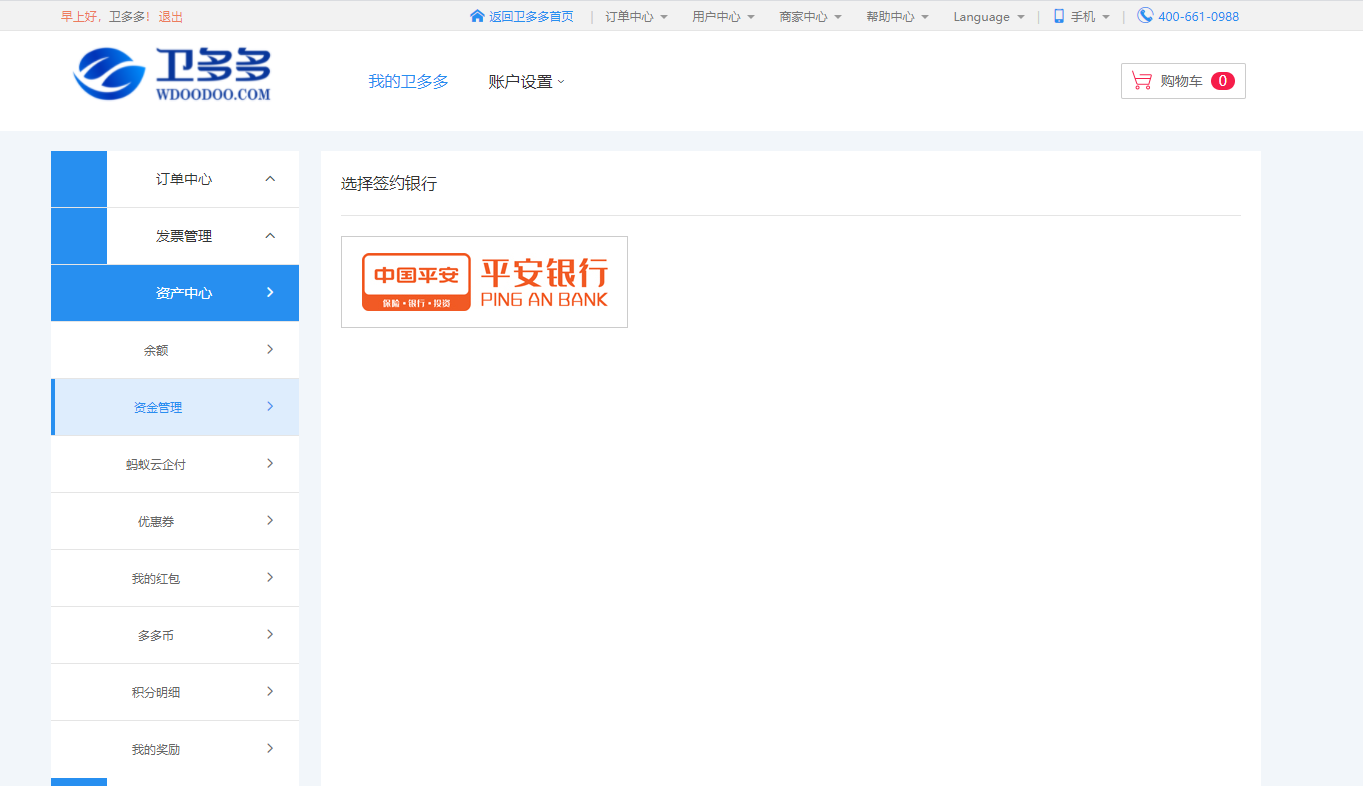Click the chevron arrow in the 多多币 row

(270, 634)
